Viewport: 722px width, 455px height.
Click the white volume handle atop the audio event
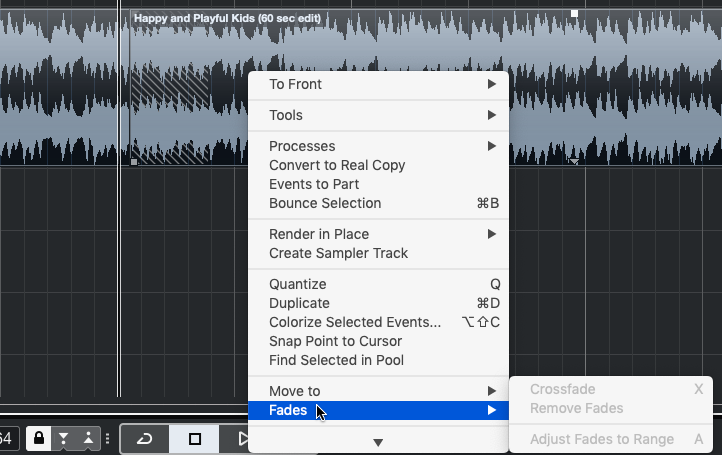(x=574, y=14)
